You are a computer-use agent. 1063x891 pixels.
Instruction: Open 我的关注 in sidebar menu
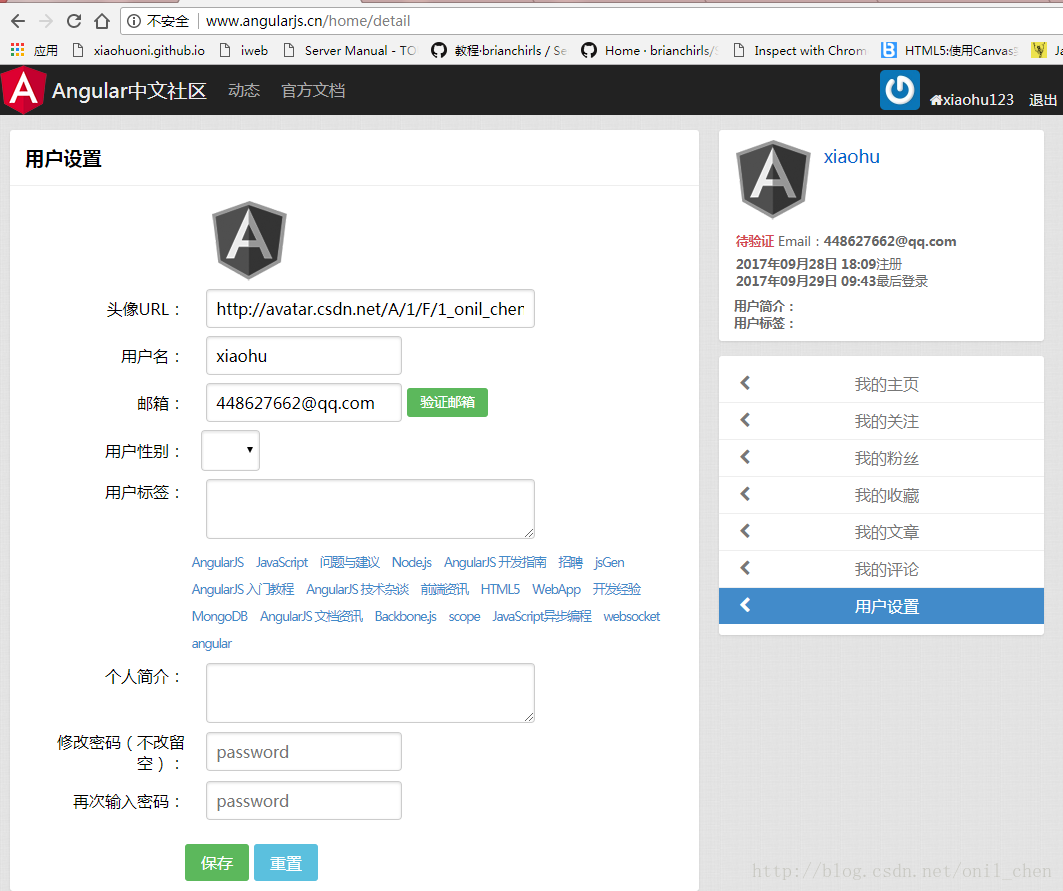pyautogui.click(x=881, y=421)
